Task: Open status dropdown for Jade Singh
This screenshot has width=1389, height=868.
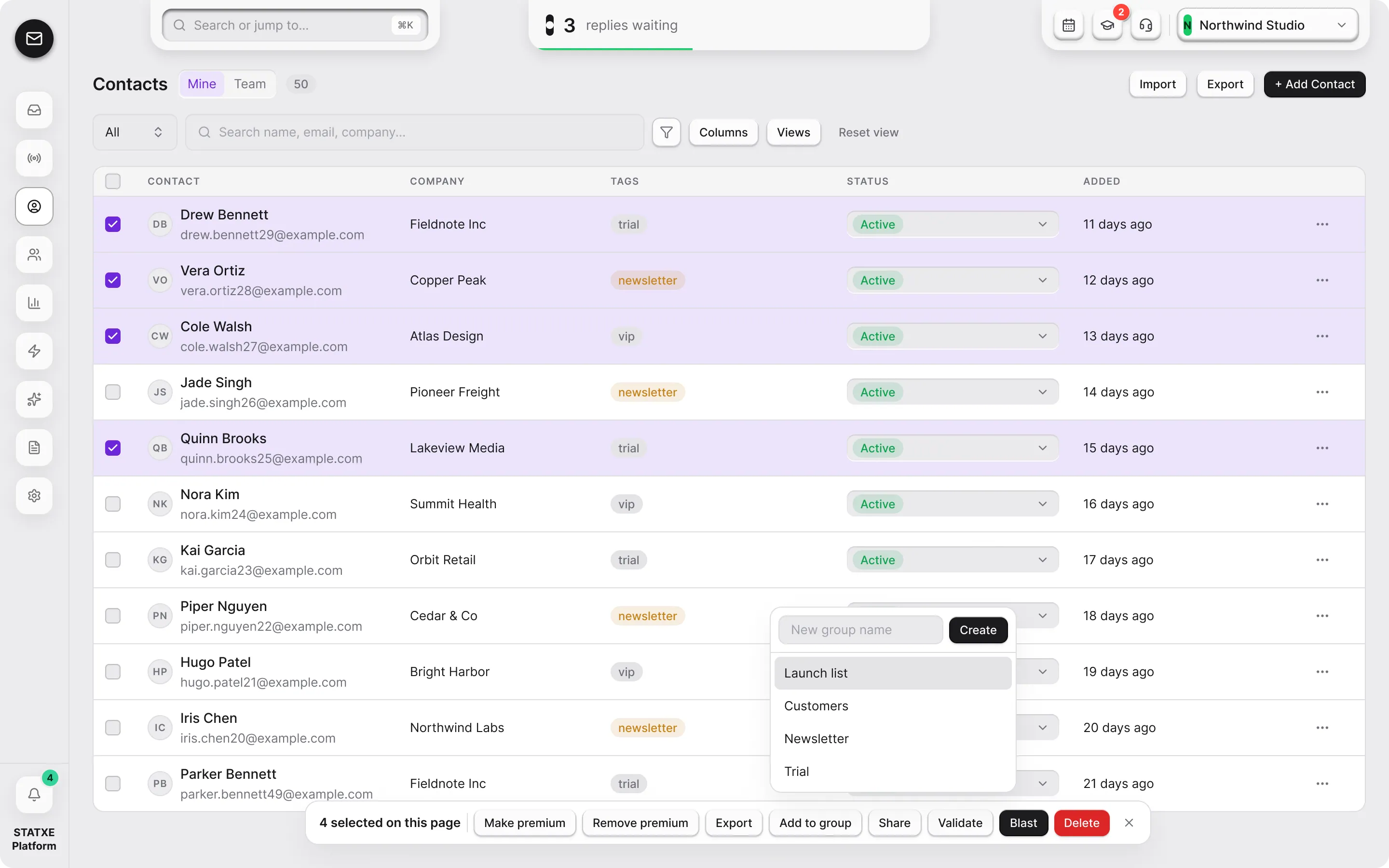Action: click(x=952, y=392)
